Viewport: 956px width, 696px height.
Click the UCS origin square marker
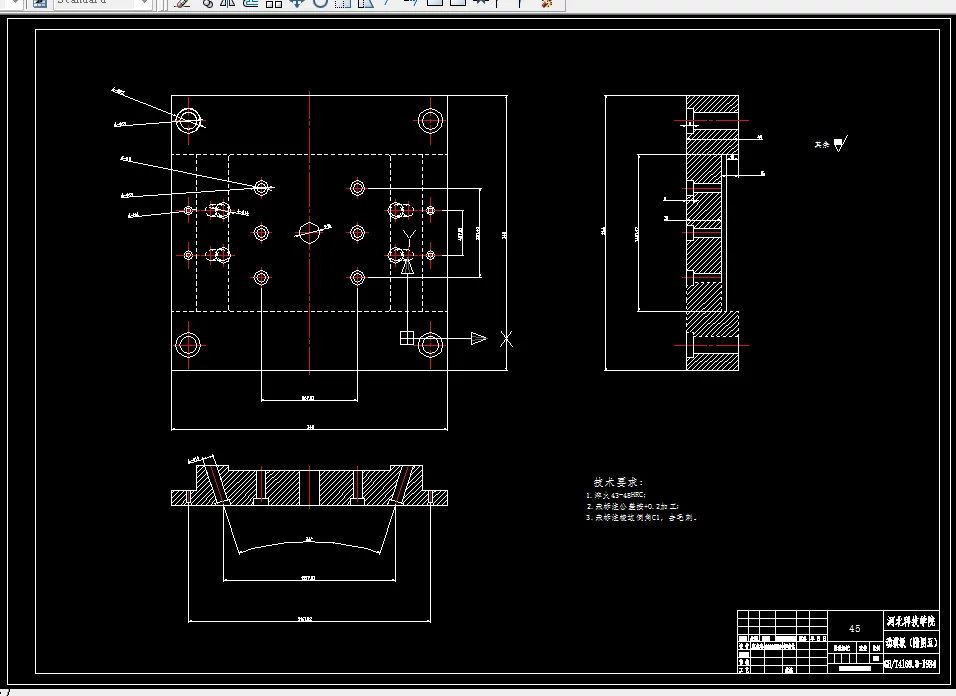click(x=407, y=338)
